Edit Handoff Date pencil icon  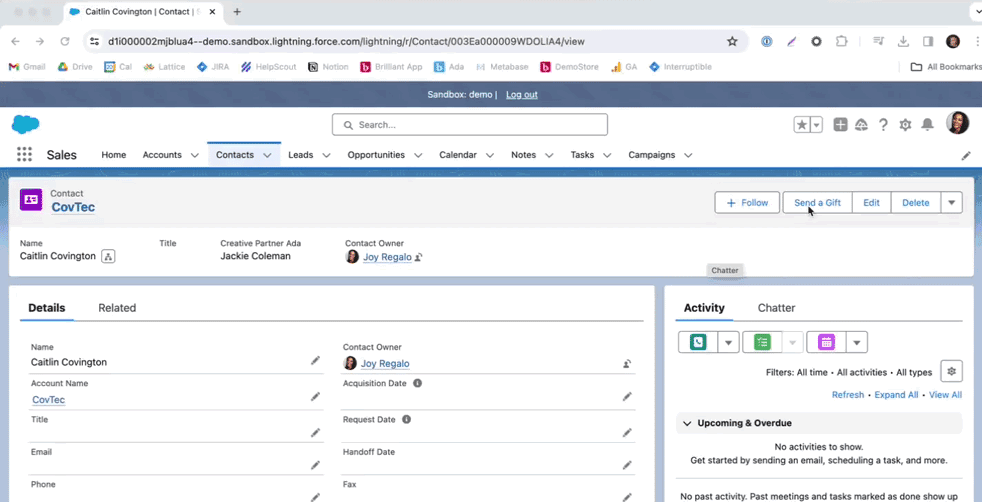pyautogui.click(x=627, y=465)
